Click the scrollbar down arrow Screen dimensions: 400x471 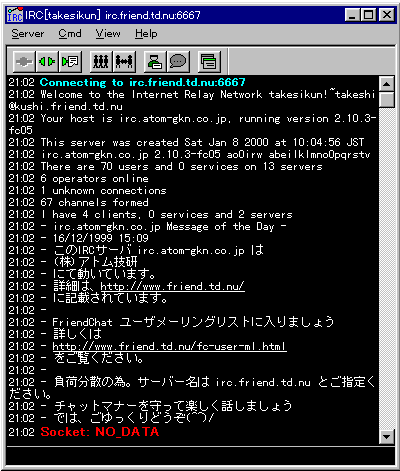[387, 436]
